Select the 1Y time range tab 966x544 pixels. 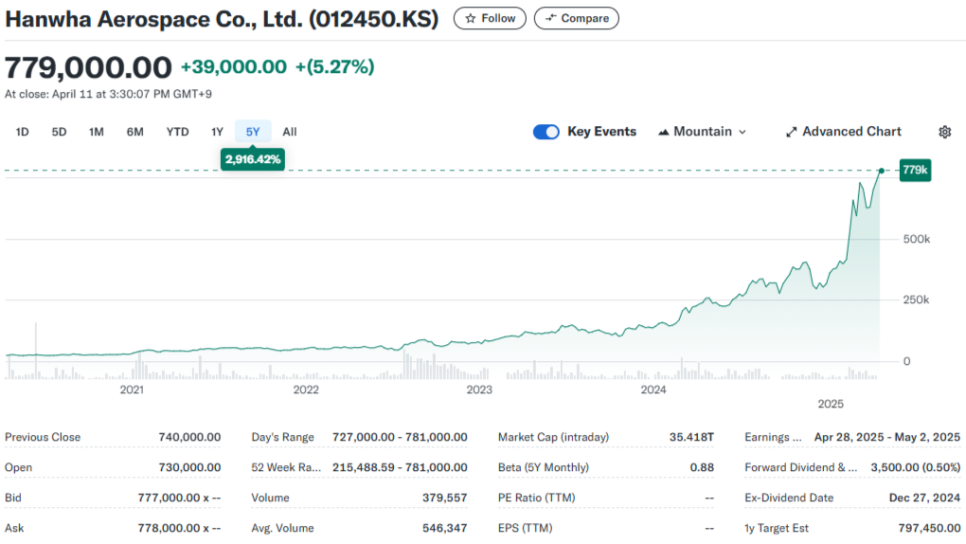pyautogui.click(x=217, y=132)
